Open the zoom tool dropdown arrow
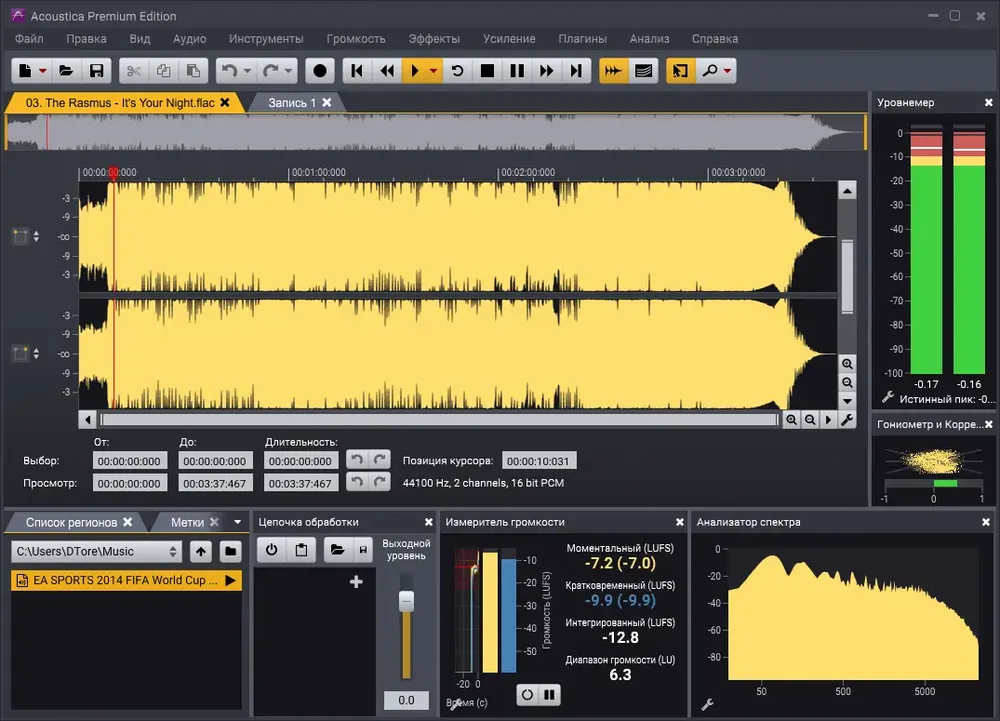Screen dimensions: 1000x721 point(727,71)
